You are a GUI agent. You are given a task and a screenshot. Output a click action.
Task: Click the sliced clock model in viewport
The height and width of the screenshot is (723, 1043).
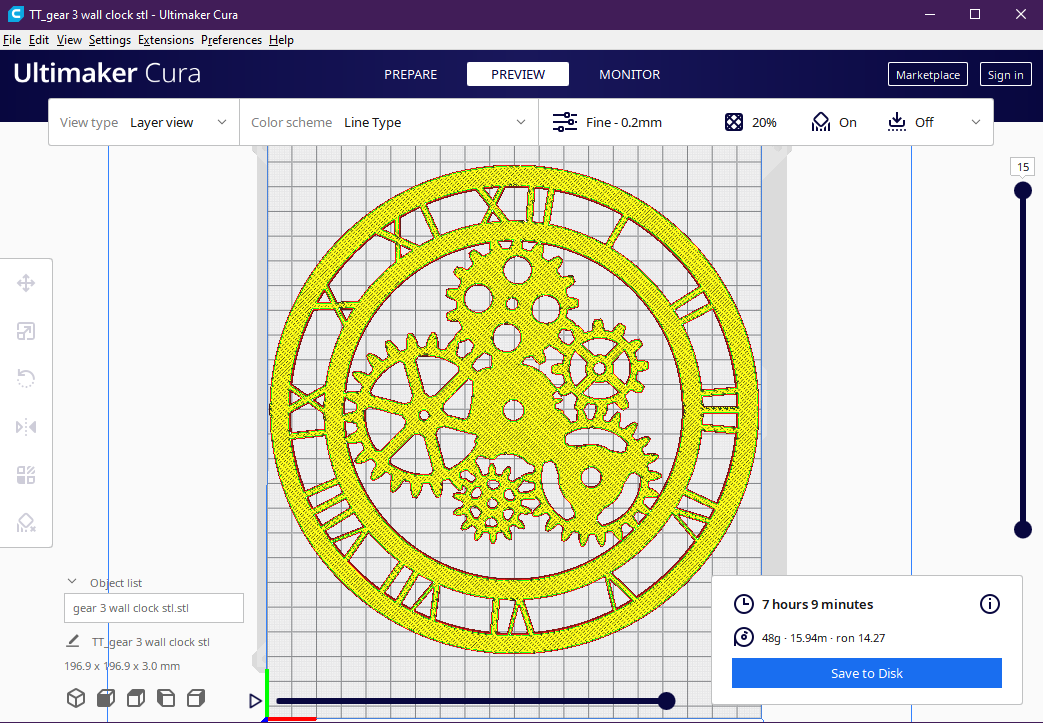(x=514, y=409)
